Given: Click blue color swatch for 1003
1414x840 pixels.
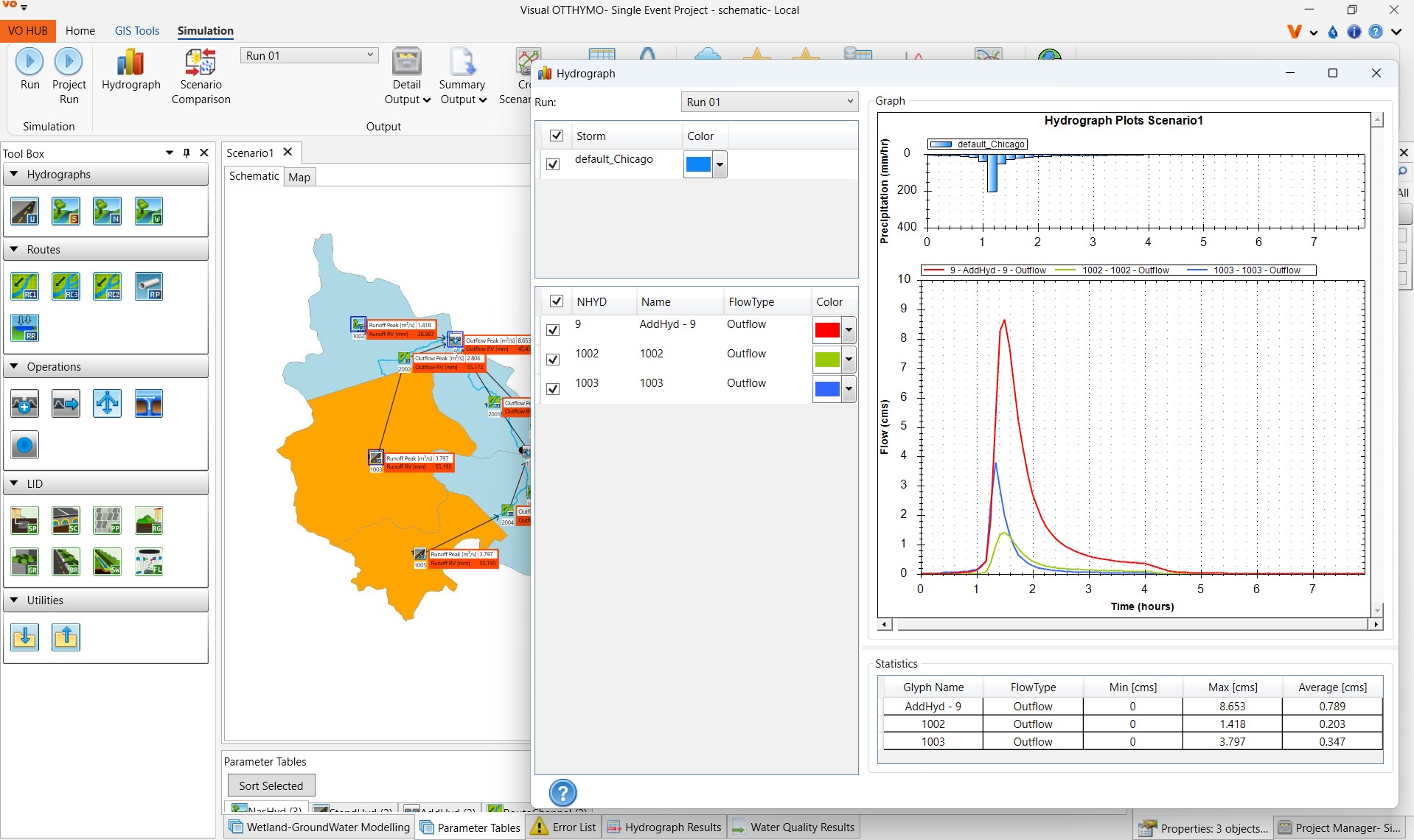Looking at the screenshot, I should (x=827, y=389).
